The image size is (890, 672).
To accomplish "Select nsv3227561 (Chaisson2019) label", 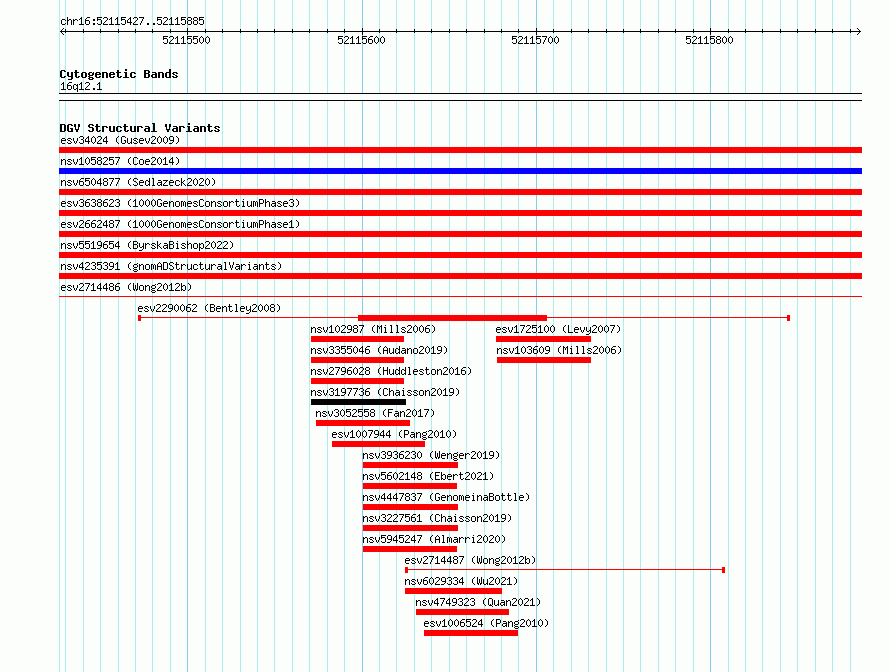I will [437, 518].
